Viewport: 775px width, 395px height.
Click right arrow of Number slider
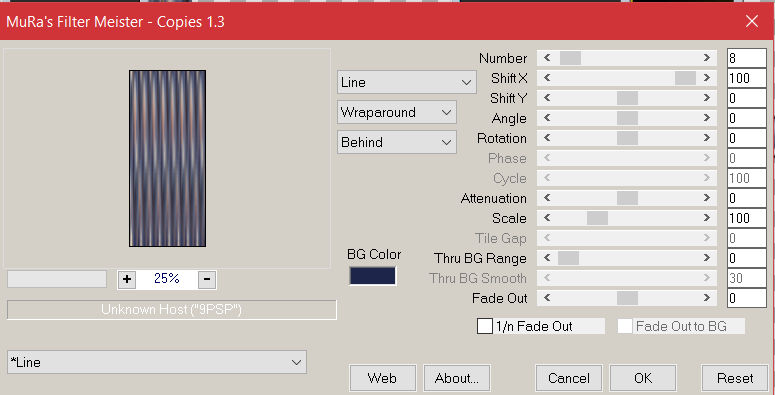(707, 58)
